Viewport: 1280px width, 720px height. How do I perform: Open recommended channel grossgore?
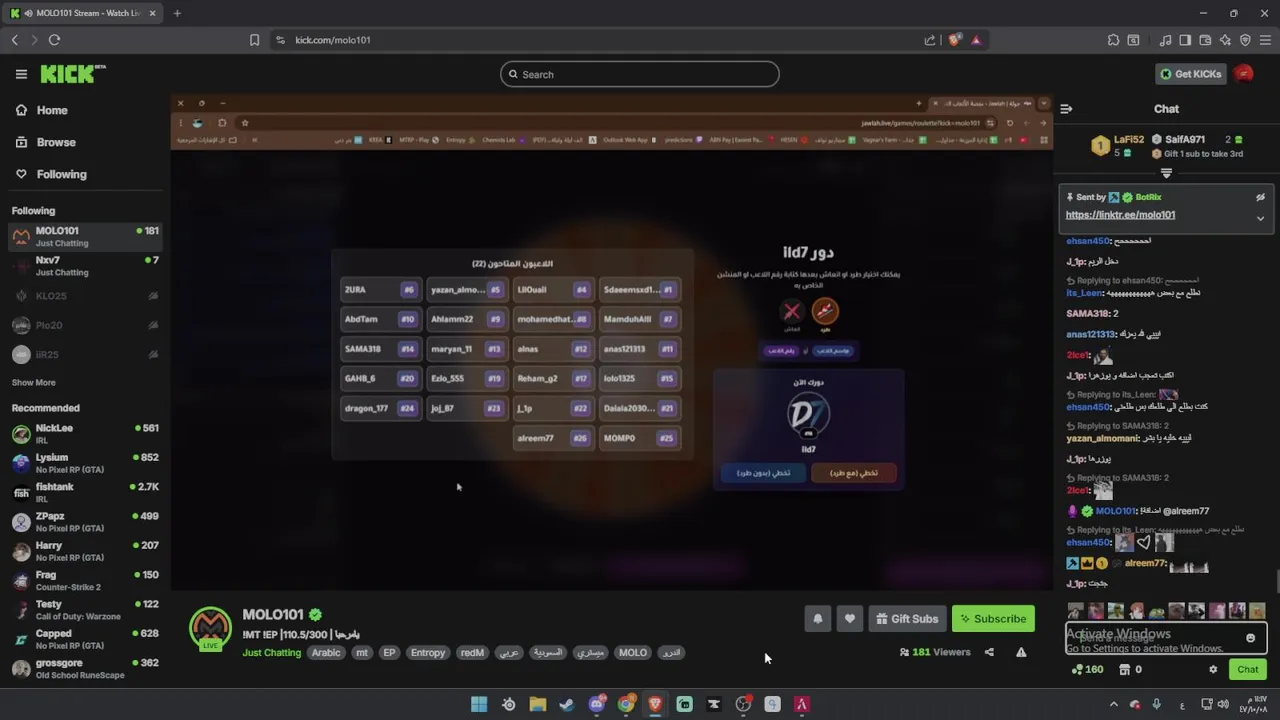85,669
